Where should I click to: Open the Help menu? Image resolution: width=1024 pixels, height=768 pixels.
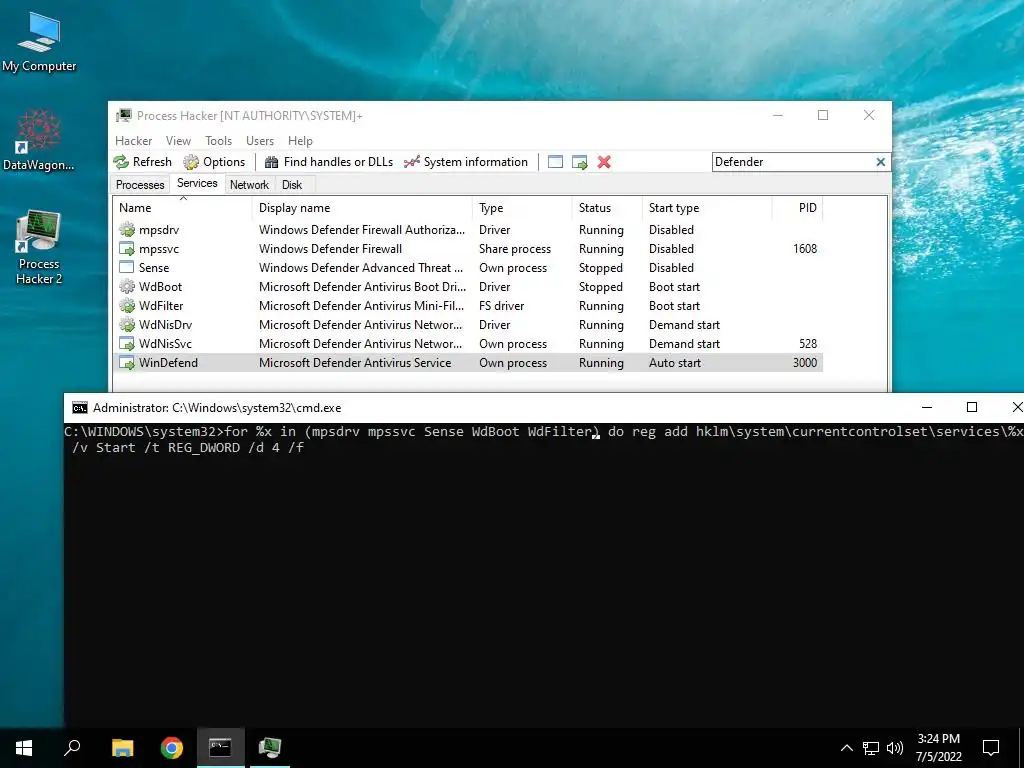(x=300, y=140)
